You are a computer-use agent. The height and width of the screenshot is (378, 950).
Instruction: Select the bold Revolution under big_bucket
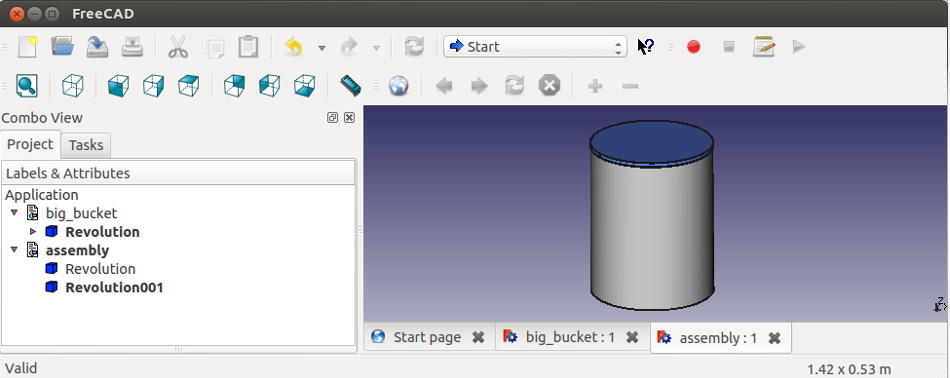click(102, 231)
